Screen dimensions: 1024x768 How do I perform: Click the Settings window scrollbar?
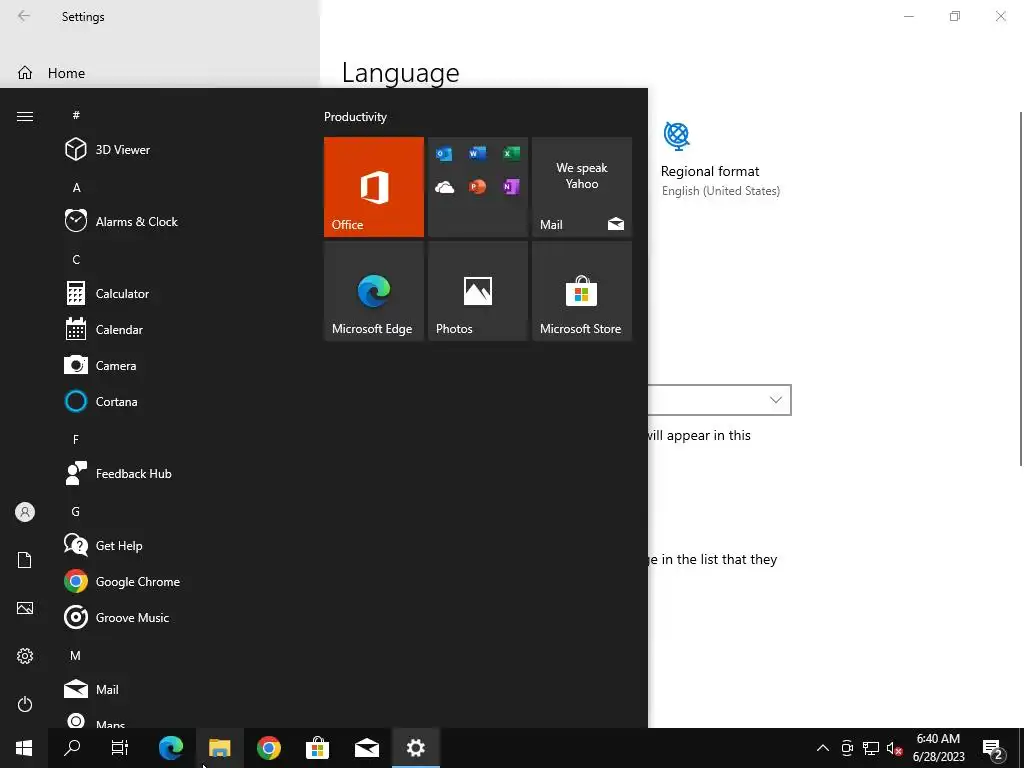1021,289
